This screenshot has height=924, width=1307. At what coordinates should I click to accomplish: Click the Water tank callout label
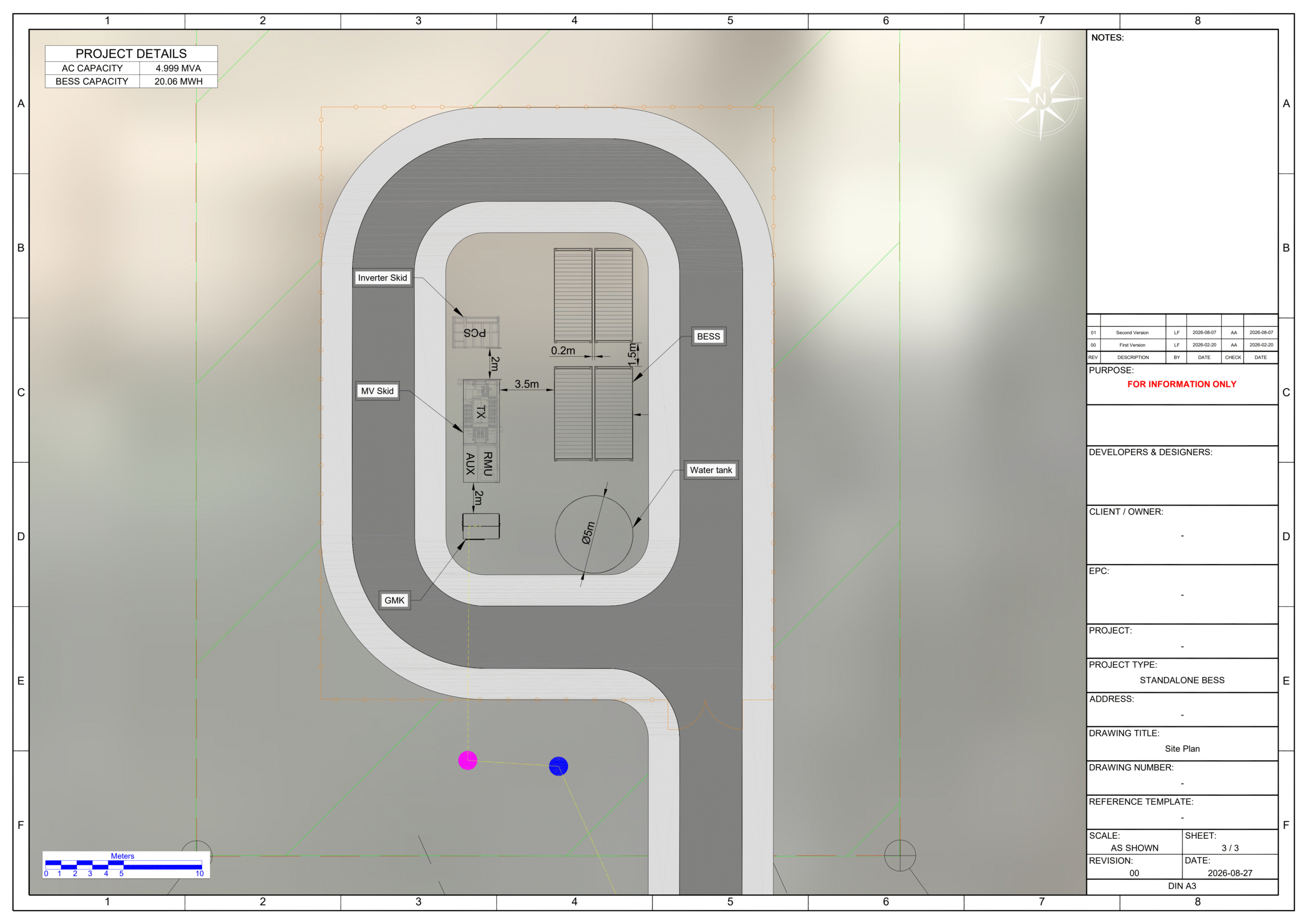click(x=711, y=470)
